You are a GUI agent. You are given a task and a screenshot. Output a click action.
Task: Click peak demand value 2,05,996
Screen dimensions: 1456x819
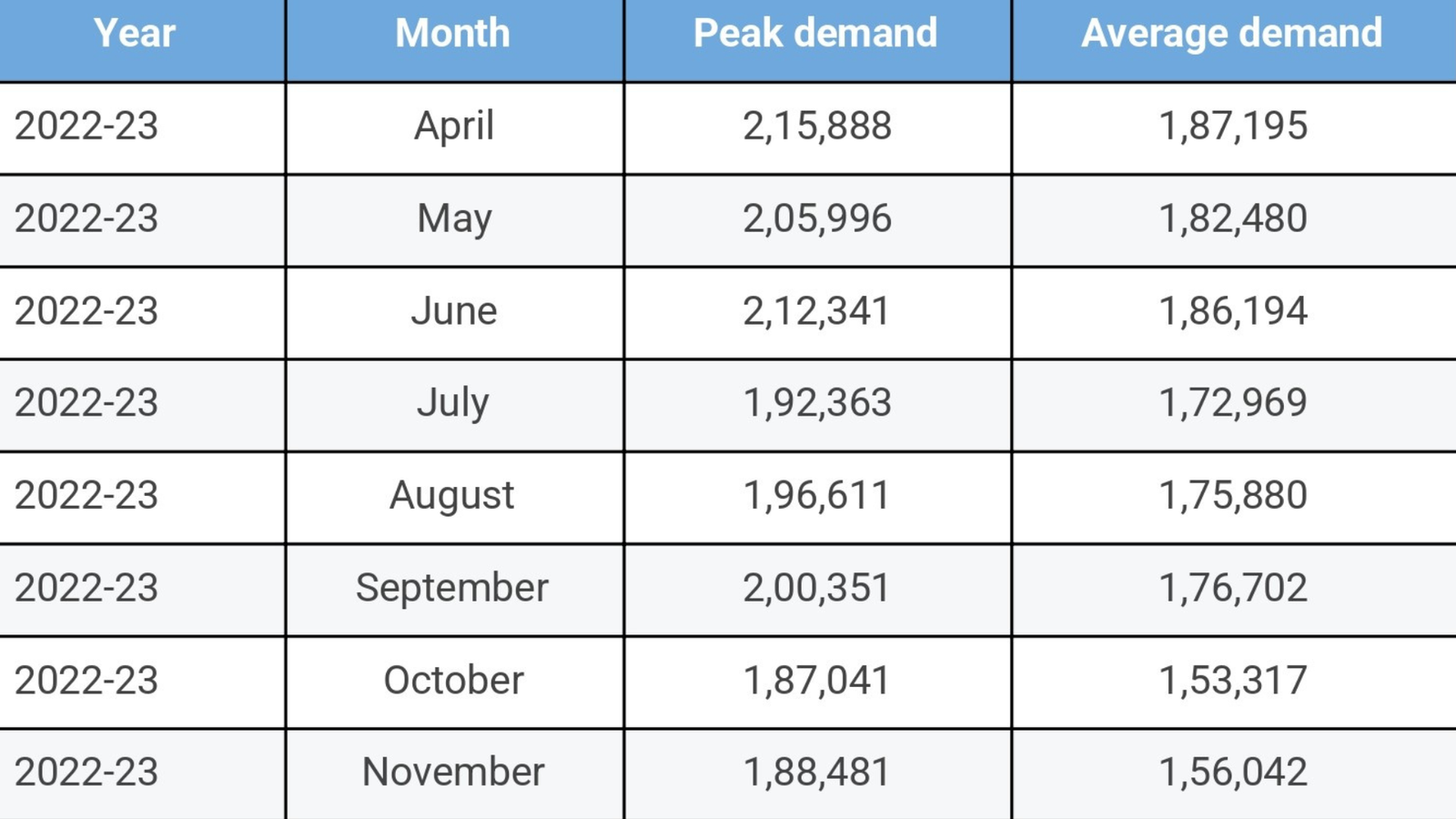coord(816,218)
